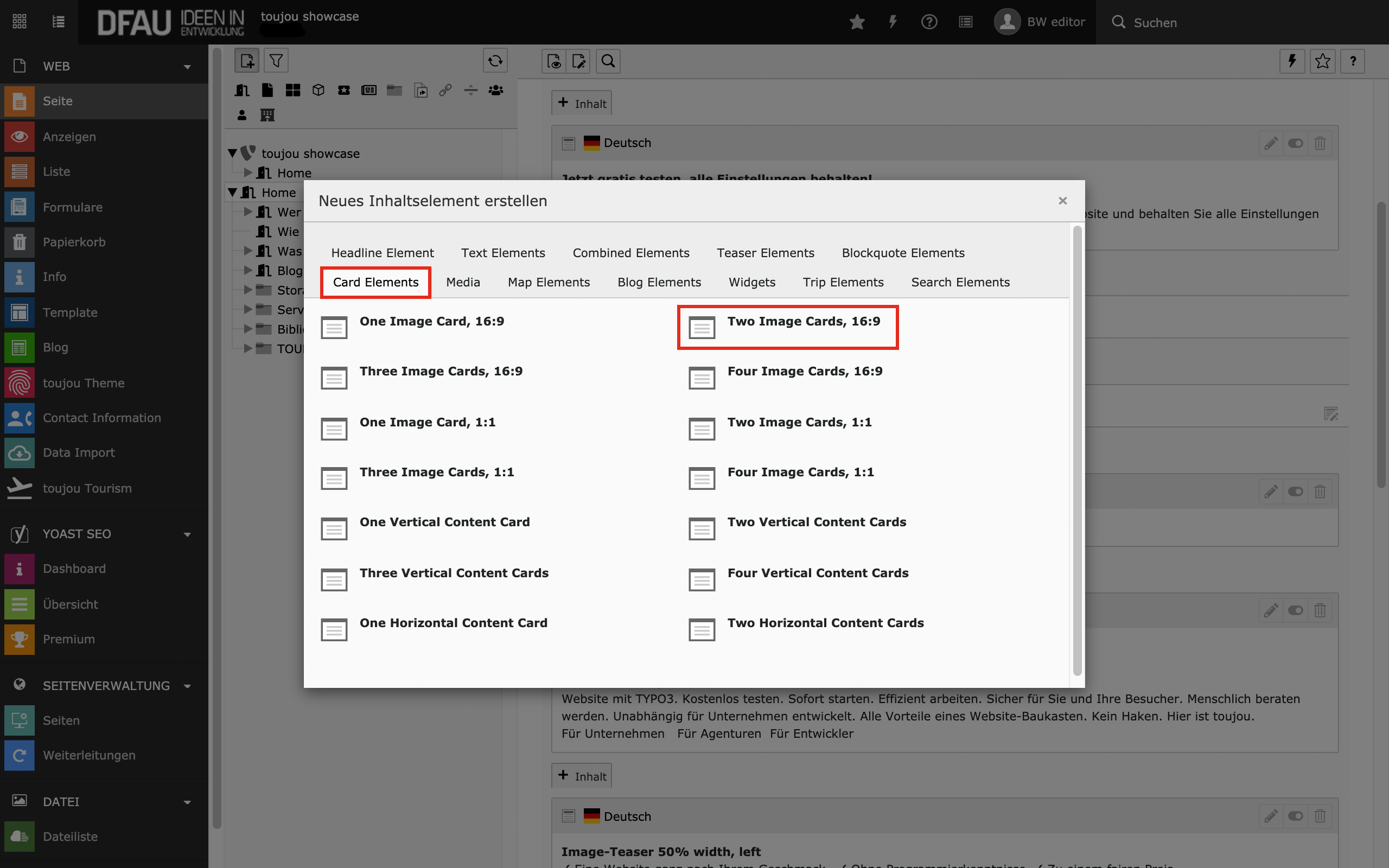This screenshot has height=868, width=1389.
Task: Toggle visibility of the last Deutsch content element
Action: pos(1296,816)
